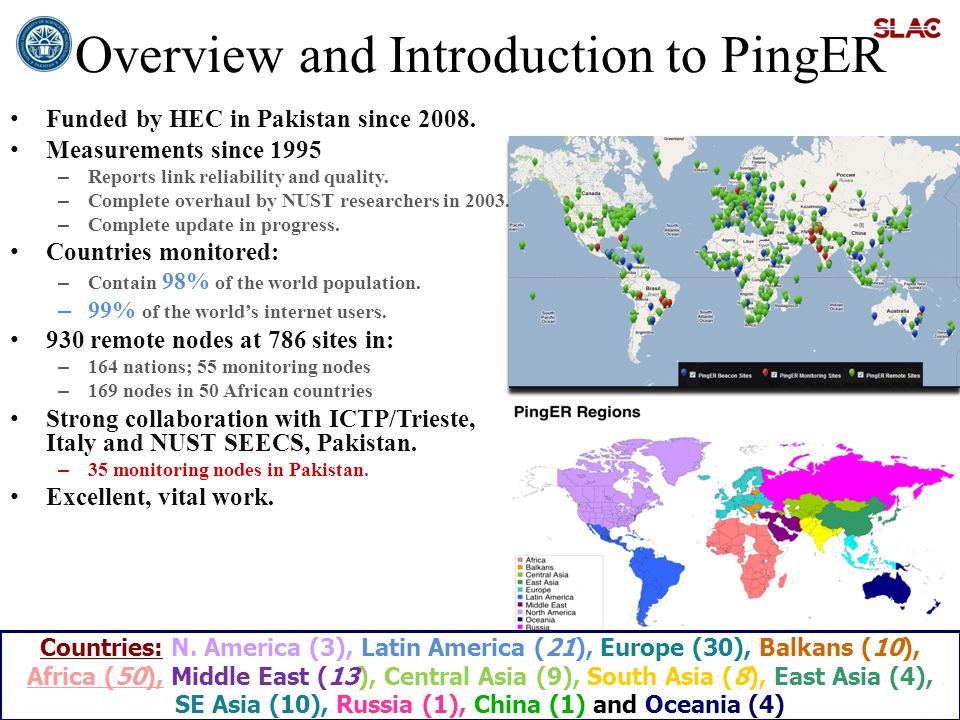Click the 'PingER Remote Sites' legend label

pyautogui.click(x=893, y=375)
